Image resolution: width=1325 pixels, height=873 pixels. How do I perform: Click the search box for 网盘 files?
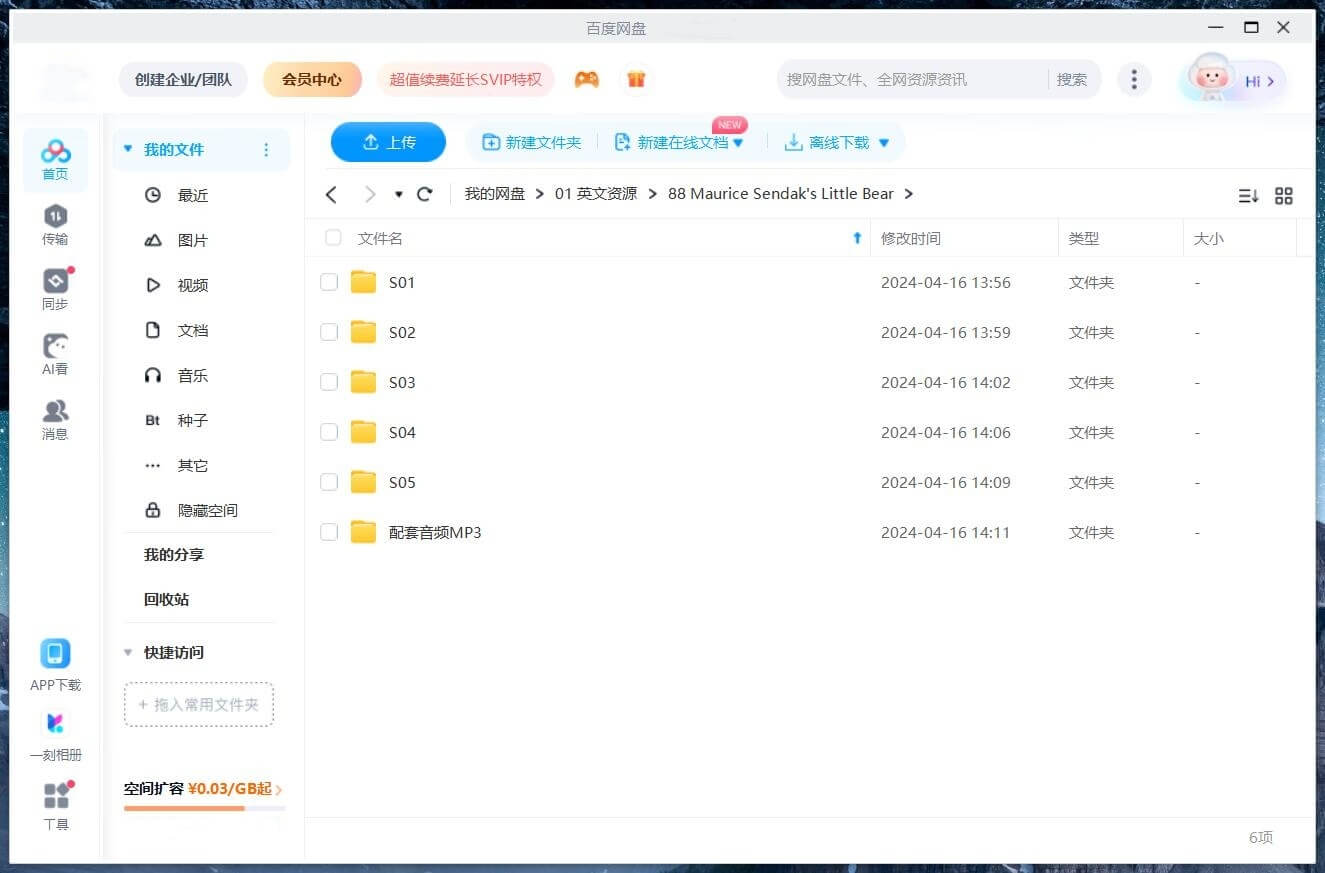click(x=910, y=79)
